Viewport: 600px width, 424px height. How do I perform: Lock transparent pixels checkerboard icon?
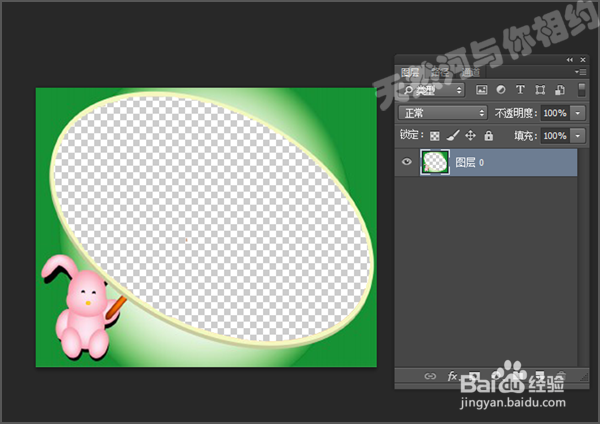click(435, 136)
